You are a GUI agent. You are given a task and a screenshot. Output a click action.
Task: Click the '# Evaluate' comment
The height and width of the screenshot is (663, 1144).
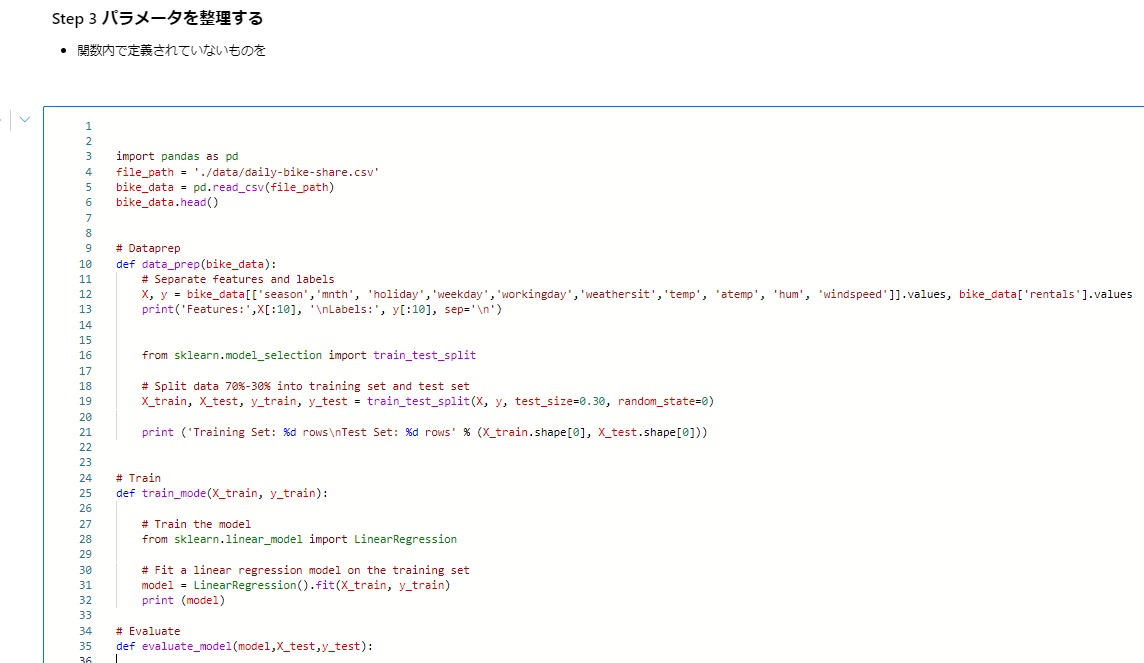tap(148, 631)
